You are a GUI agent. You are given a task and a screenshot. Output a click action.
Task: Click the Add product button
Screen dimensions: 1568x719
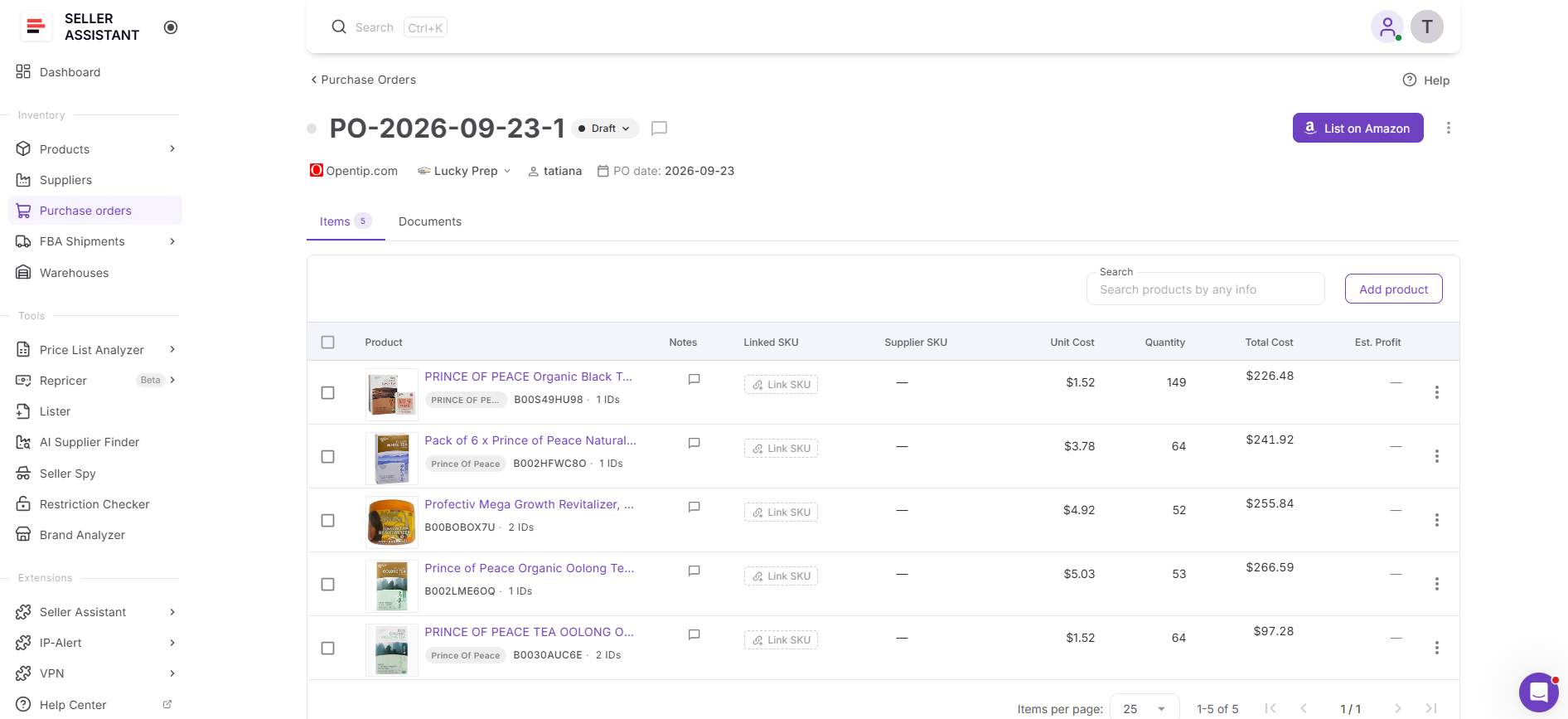(x=1394, y=289)
